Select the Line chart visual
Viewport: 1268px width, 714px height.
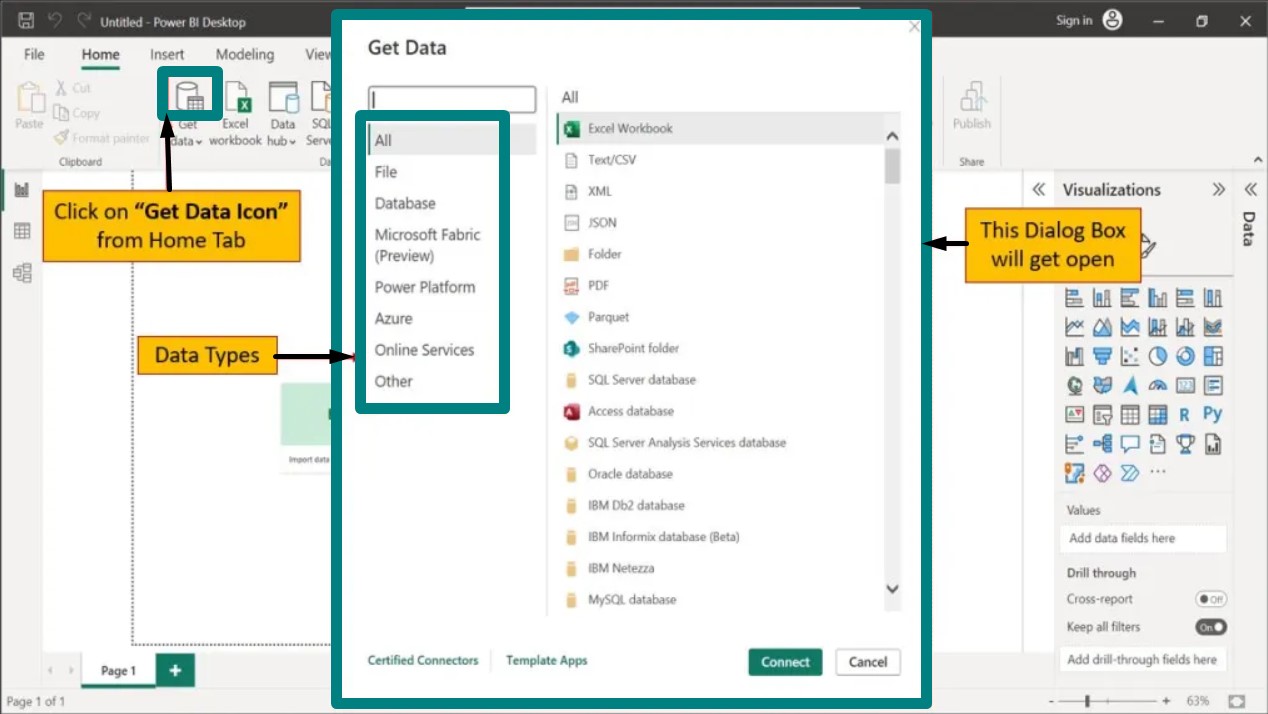[x=1075, y=327]
